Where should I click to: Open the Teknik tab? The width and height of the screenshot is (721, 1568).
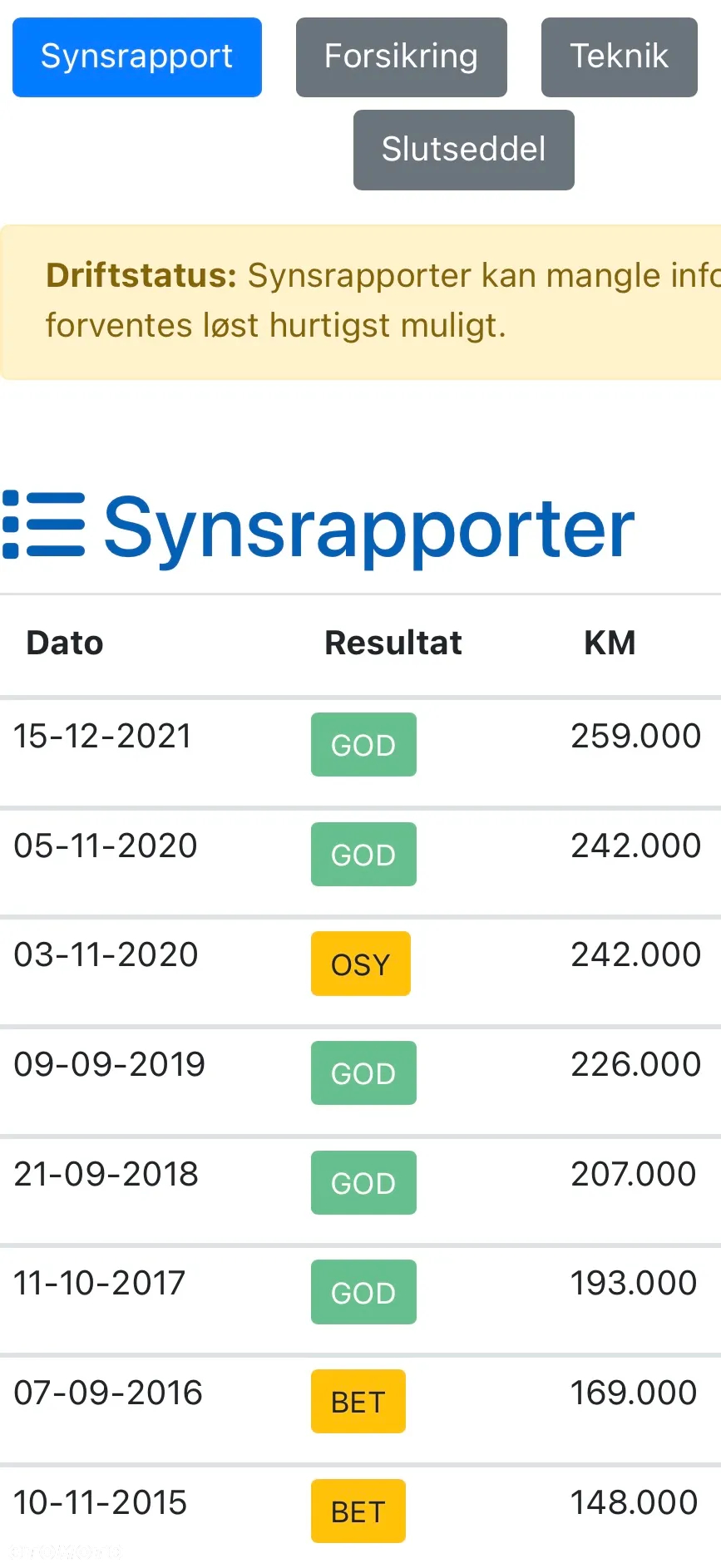tap(620, 57)
